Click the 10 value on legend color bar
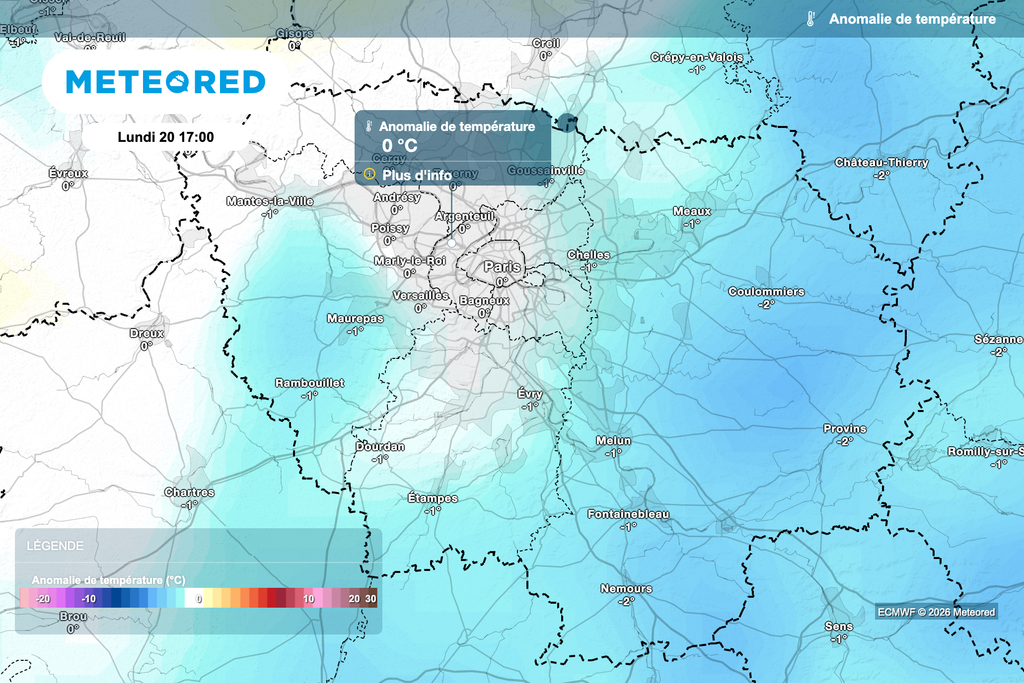 pyautogui.click(x=309, y=598)
